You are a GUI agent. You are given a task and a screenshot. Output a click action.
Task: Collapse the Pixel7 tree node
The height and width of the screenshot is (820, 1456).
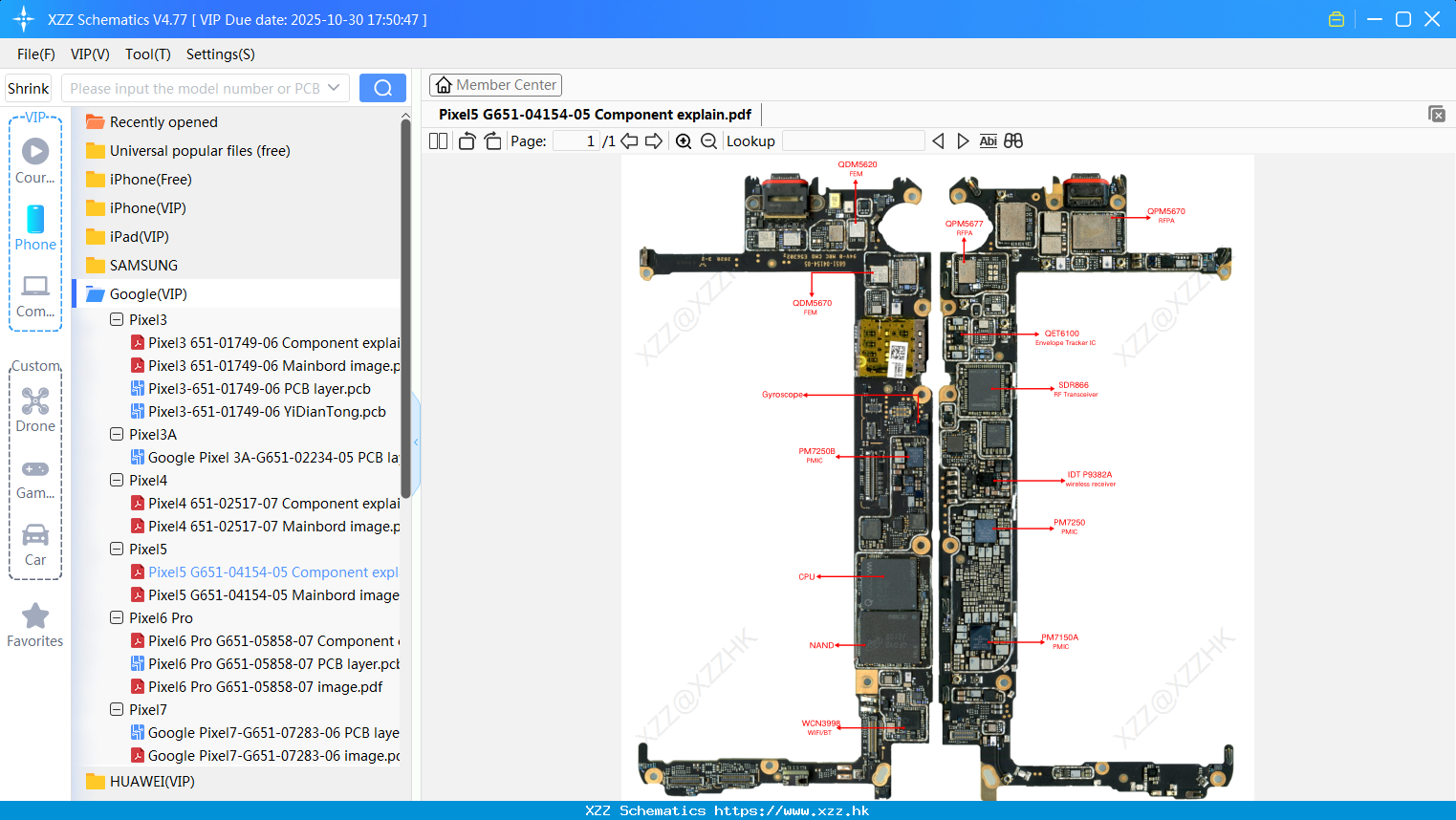pos(117,709)
